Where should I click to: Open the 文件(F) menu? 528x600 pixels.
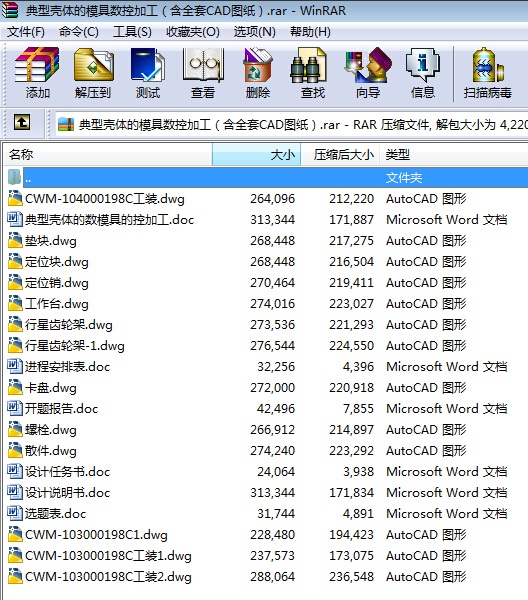pyautogui.click(x=26, y=32)
